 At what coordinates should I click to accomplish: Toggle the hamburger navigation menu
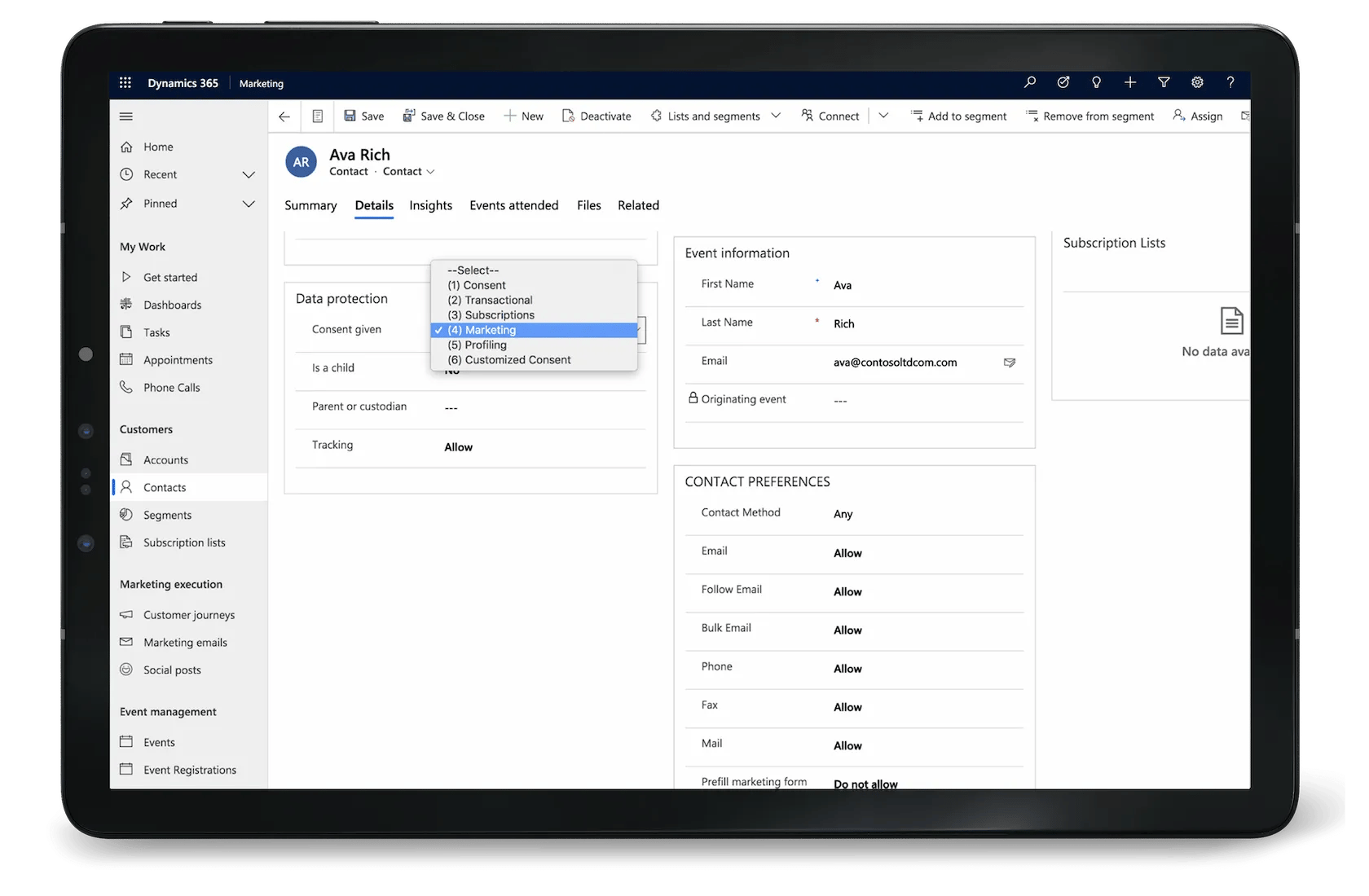126,116
